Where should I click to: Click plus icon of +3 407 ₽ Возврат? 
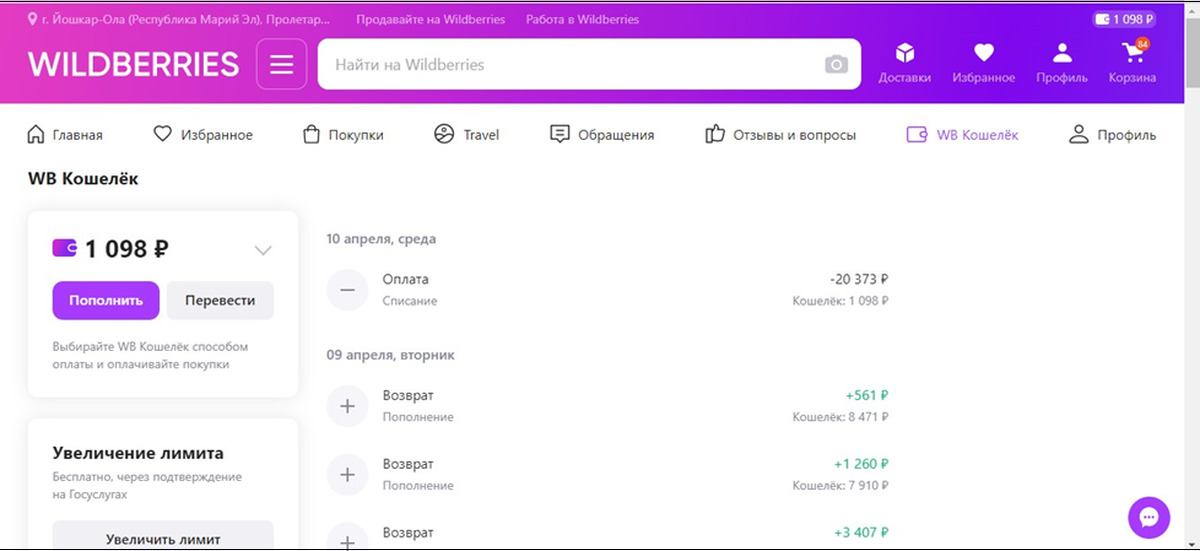tap(347, 538)
